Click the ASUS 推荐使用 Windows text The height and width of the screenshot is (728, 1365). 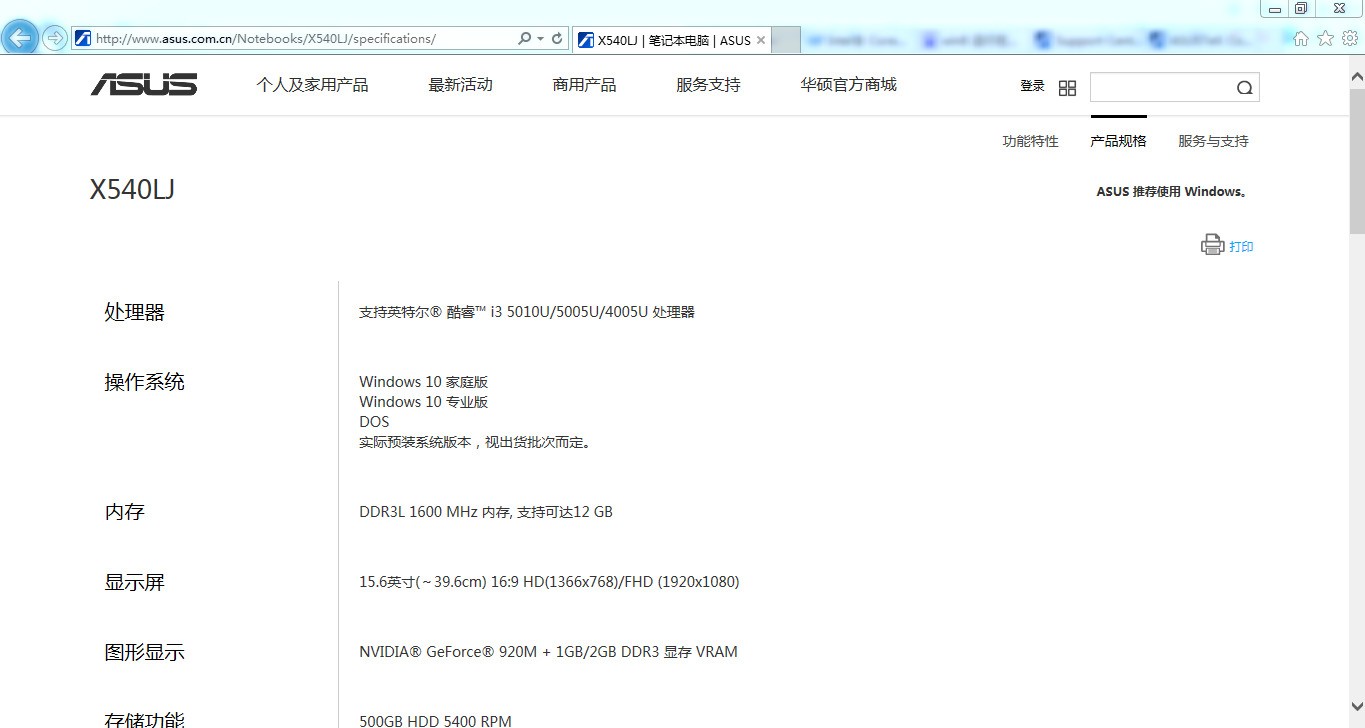click(x=1173, y=191)
